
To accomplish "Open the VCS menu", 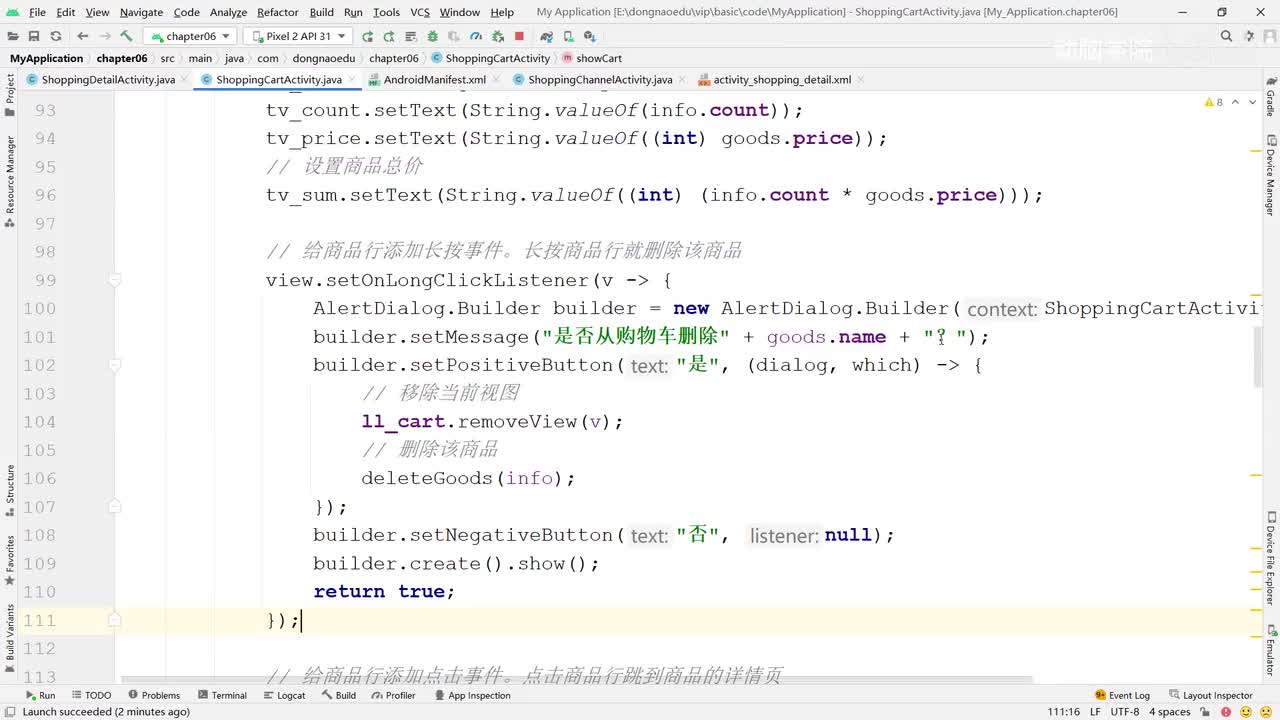I will pyautogui.click(x=420, y=12).
